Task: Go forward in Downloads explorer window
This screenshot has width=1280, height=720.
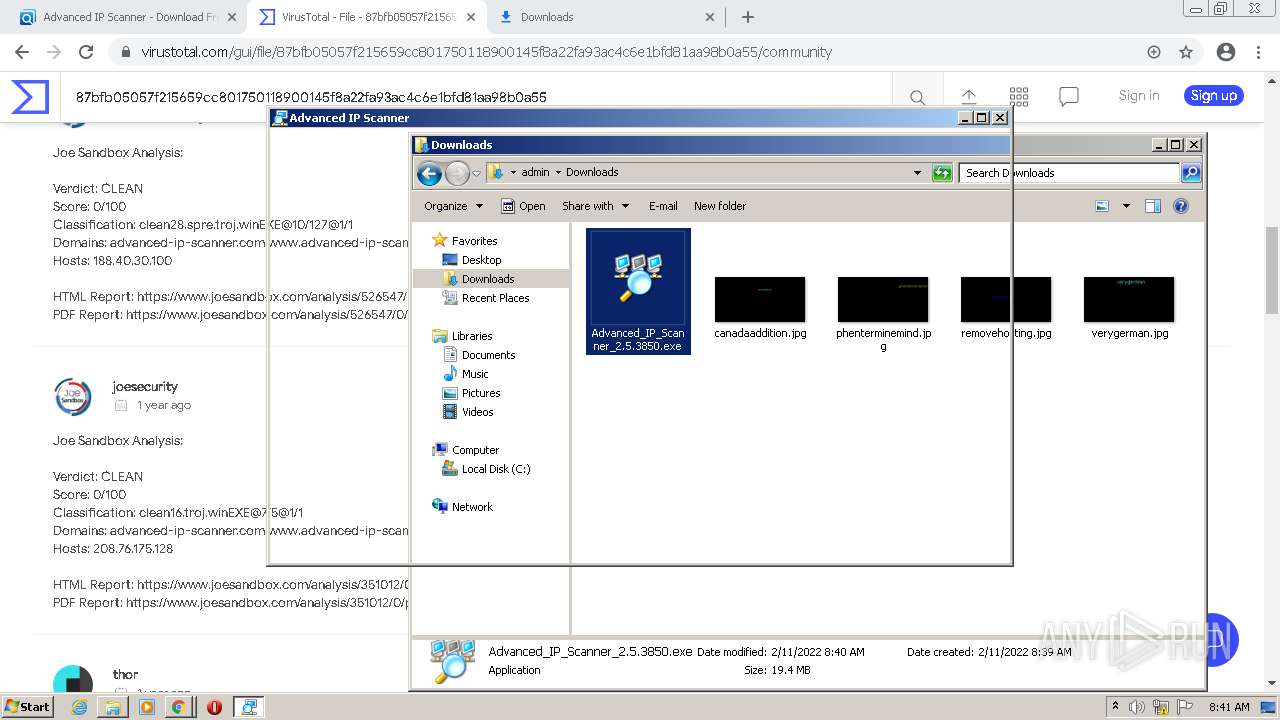Action: click(457, 173)
